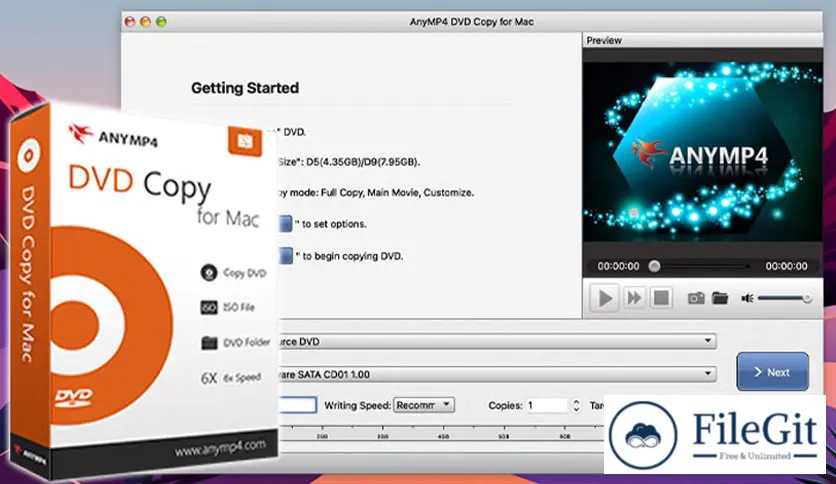
Task: Click the Preview panel label
Action: [604, 41]
